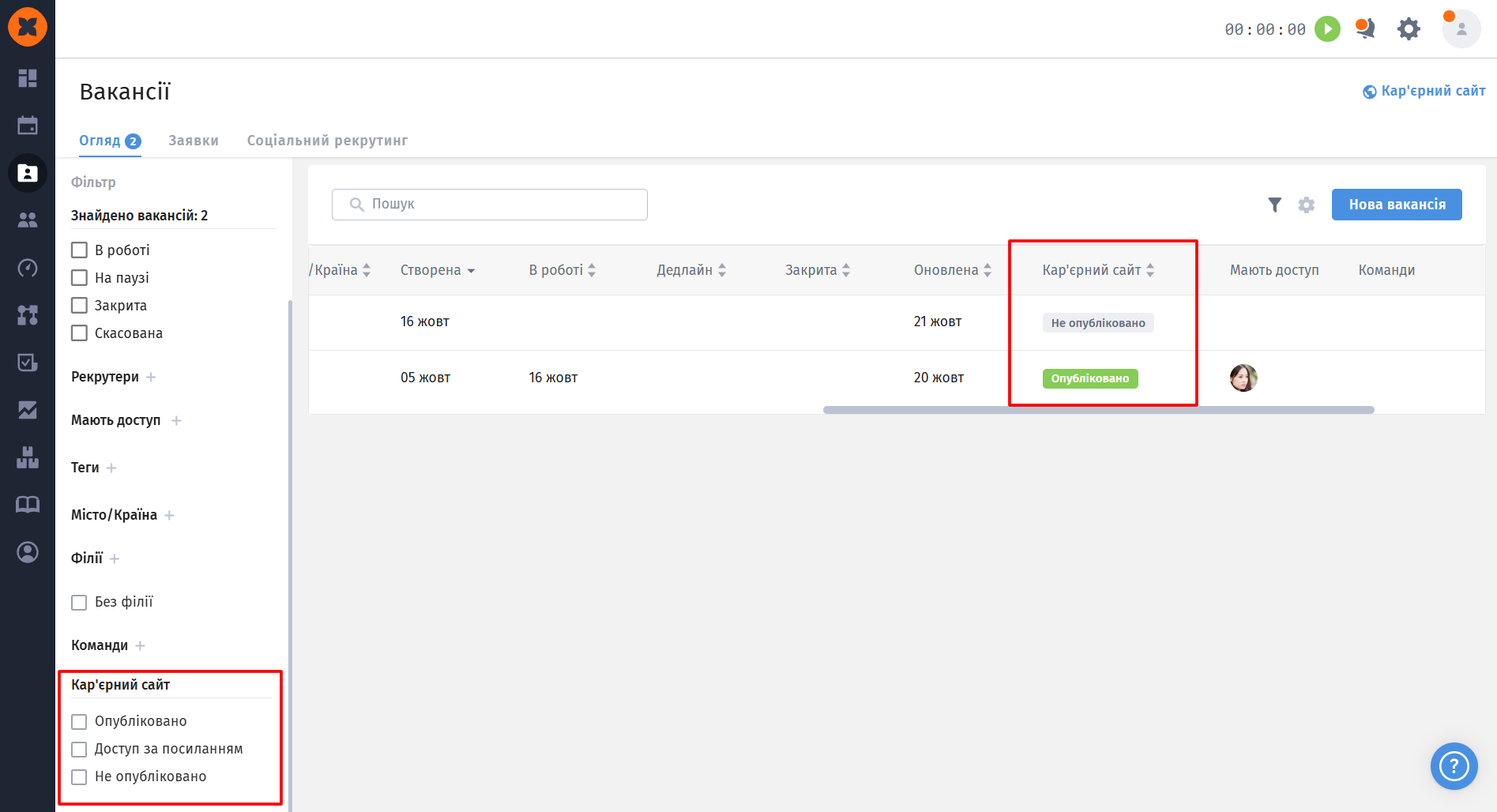The width and height of the screenshot is (1497, 812).
Task: Switch to the 'Заявки' tab
Action: [x=194, y=141]
